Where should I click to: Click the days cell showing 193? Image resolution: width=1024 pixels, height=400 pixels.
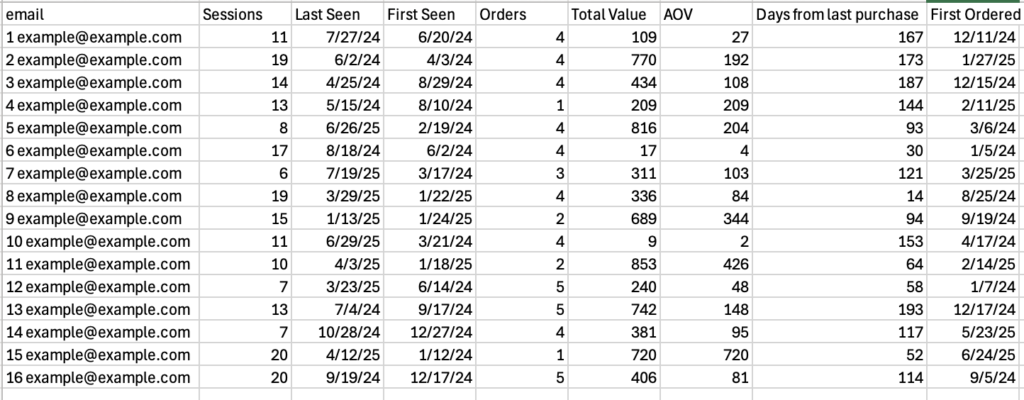(839, 309)
